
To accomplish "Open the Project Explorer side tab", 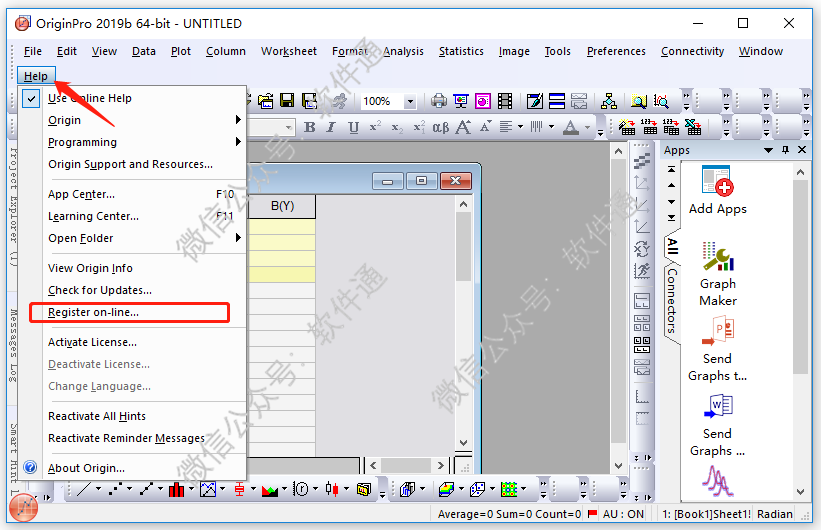I will tap(13, 207).
